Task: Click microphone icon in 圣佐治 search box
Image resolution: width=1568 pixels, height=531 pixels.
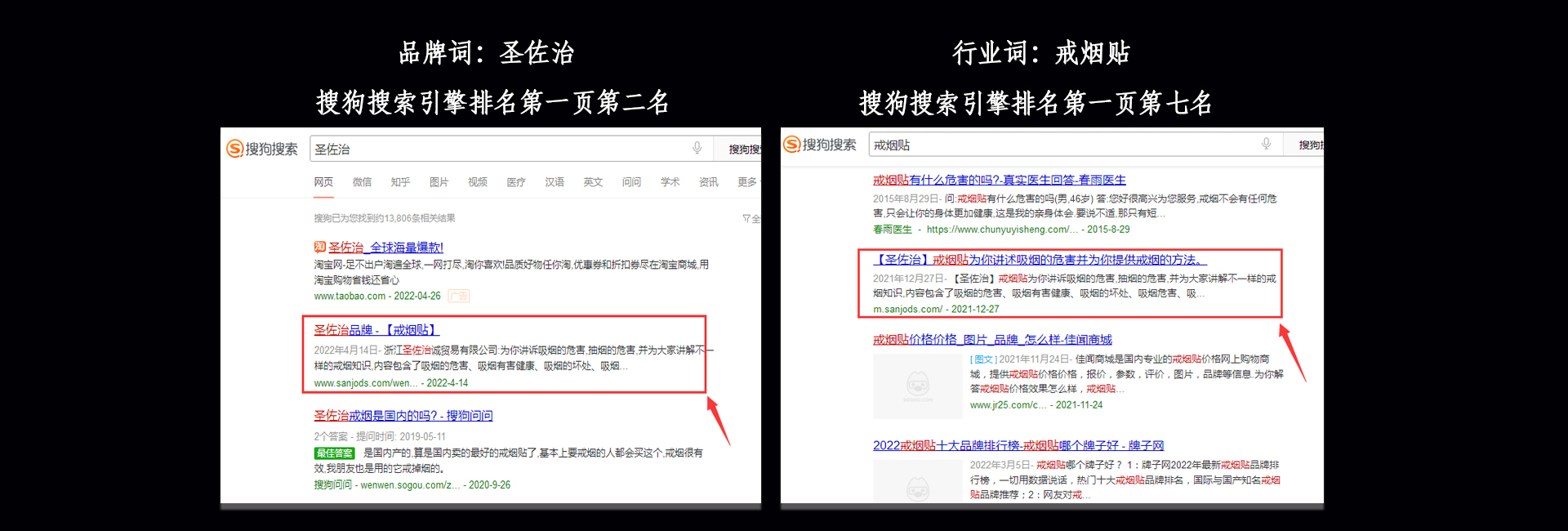Action: [697, 148]
